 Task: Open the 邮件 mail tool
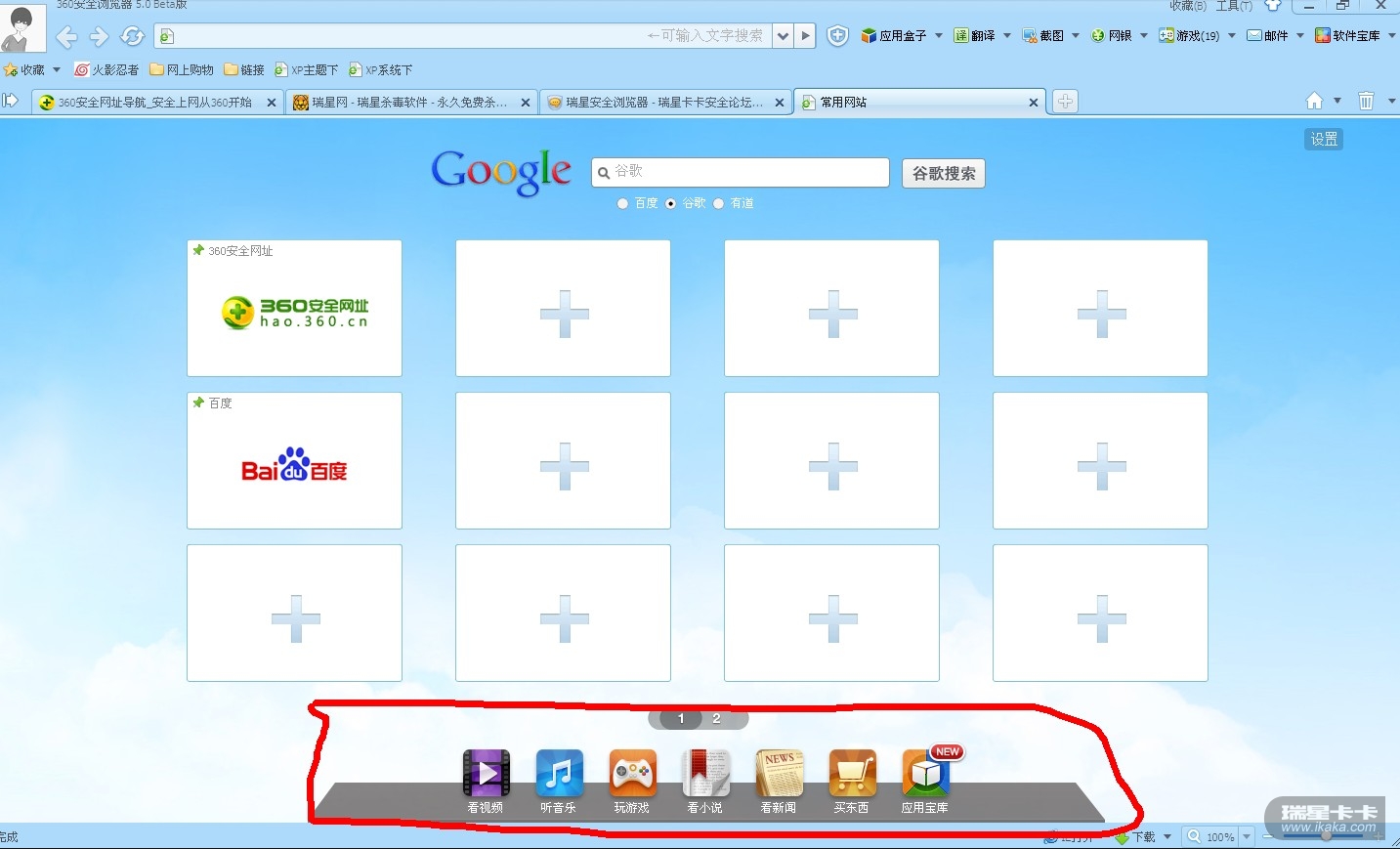coord(1267,36)
